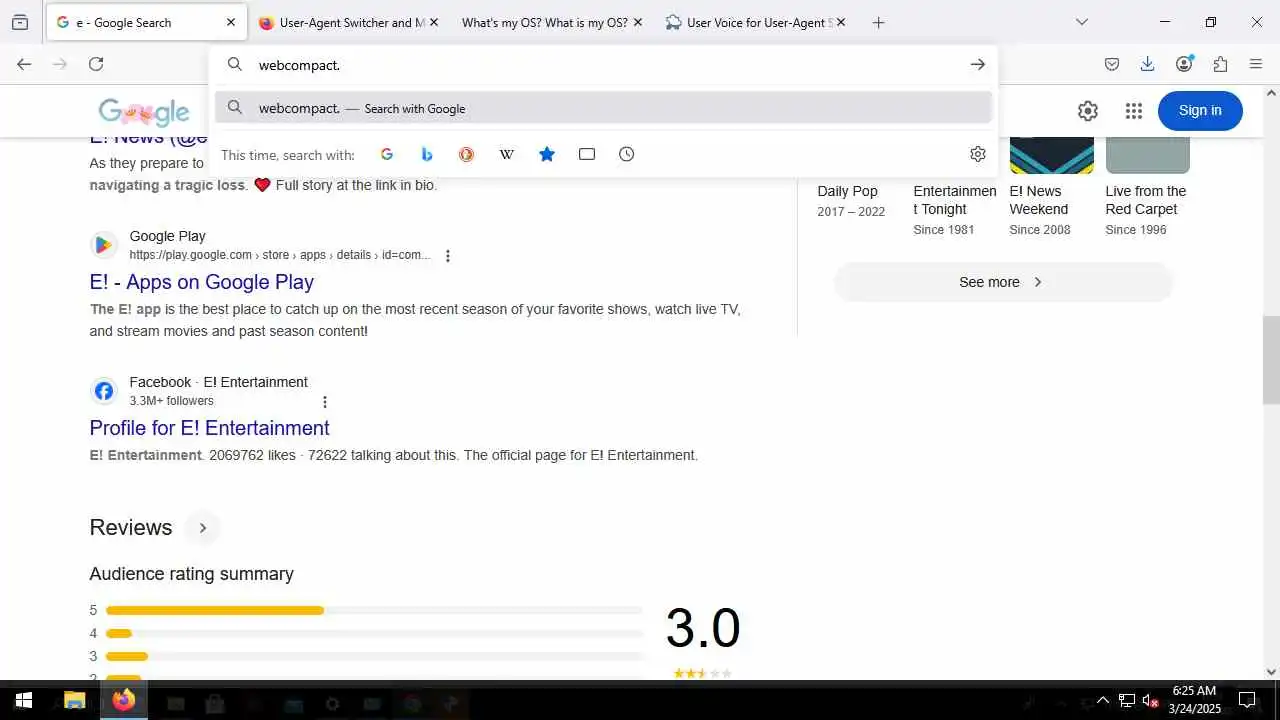Click the "Reviews" heading
Viewport: 1280px width, 720px height.
(x=131, y=528)
